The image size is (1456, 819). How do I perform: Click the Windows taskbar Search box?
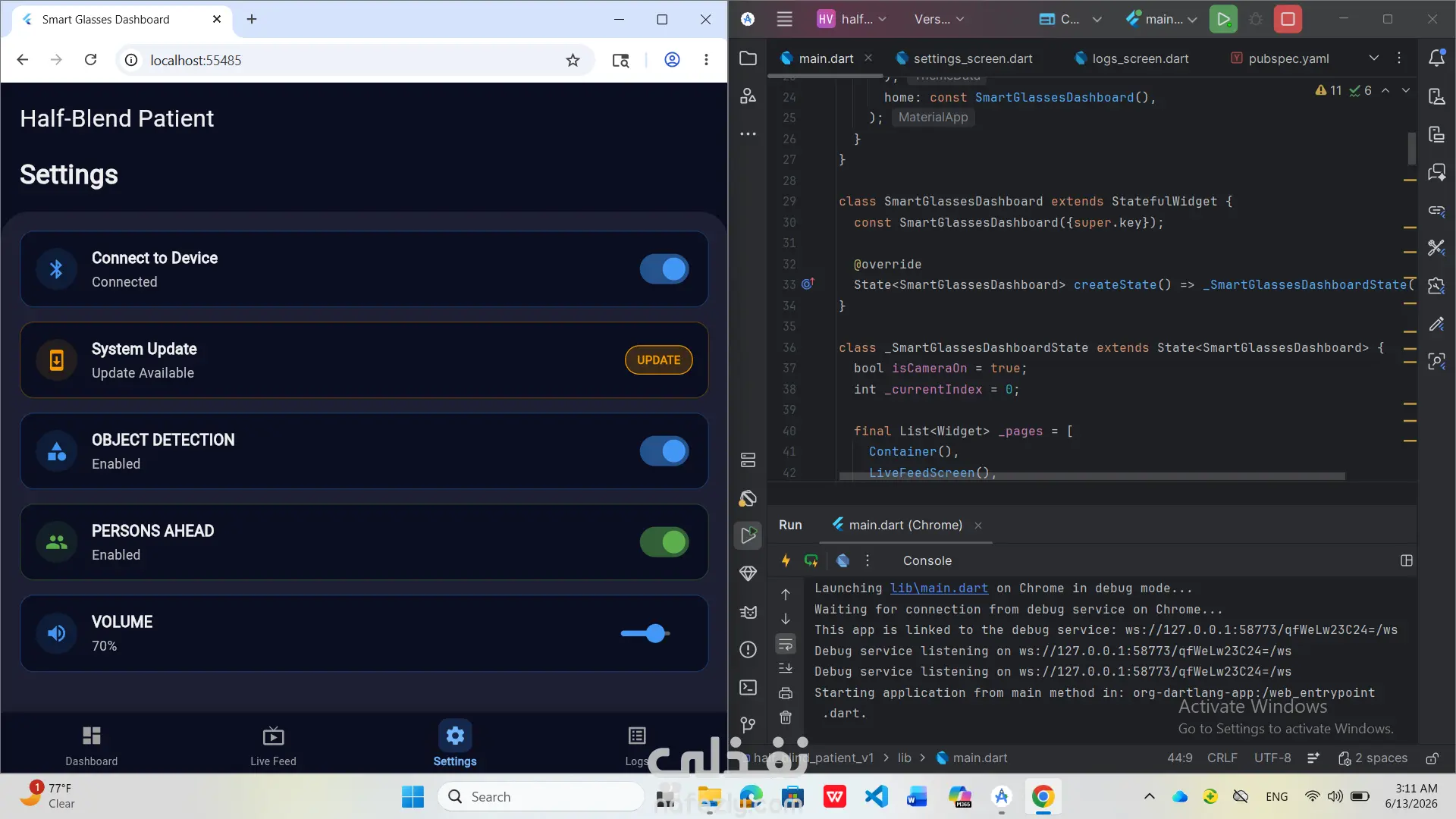(x=540, y=796)
